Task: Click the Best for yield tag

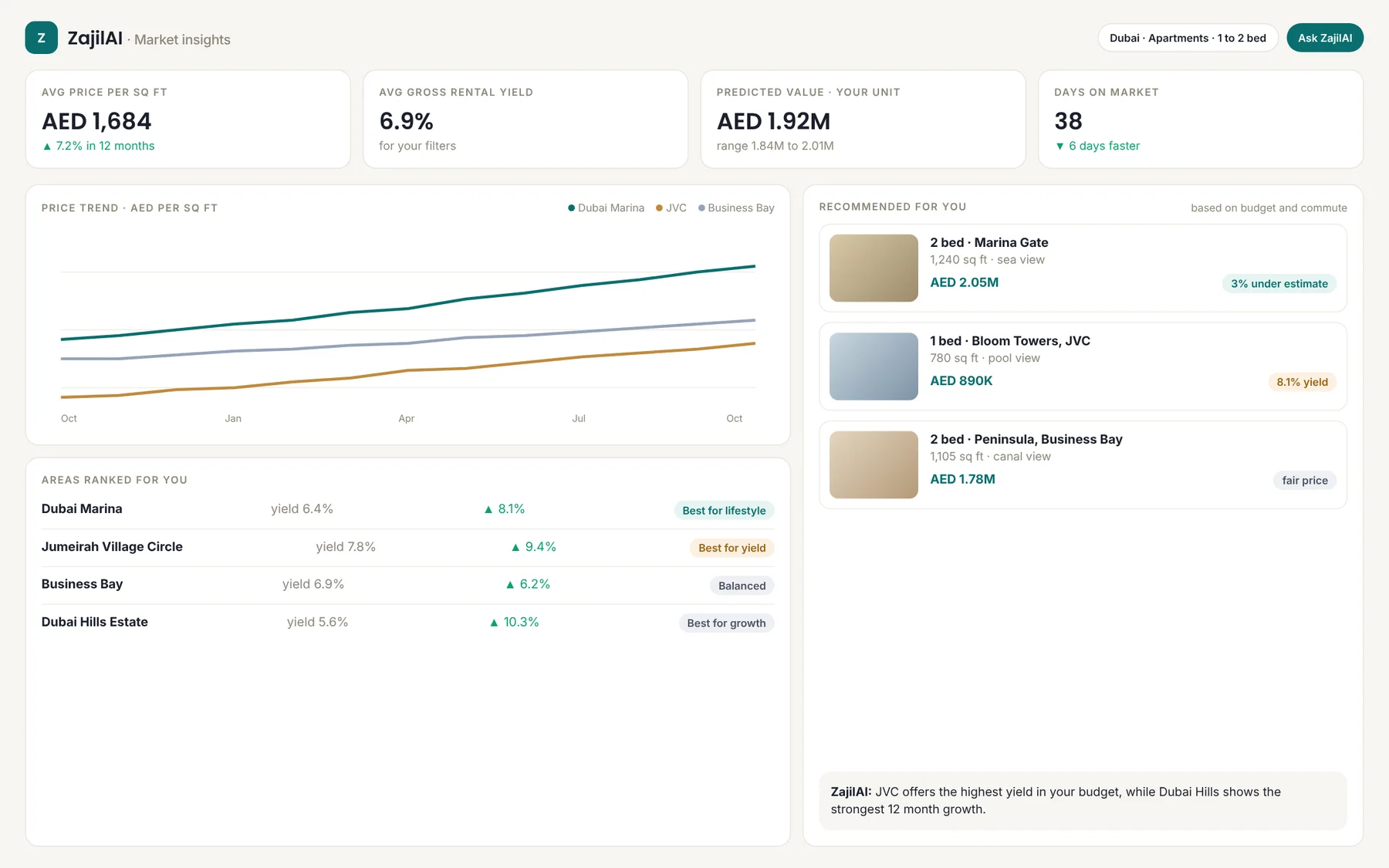Action: pos(732,548)
